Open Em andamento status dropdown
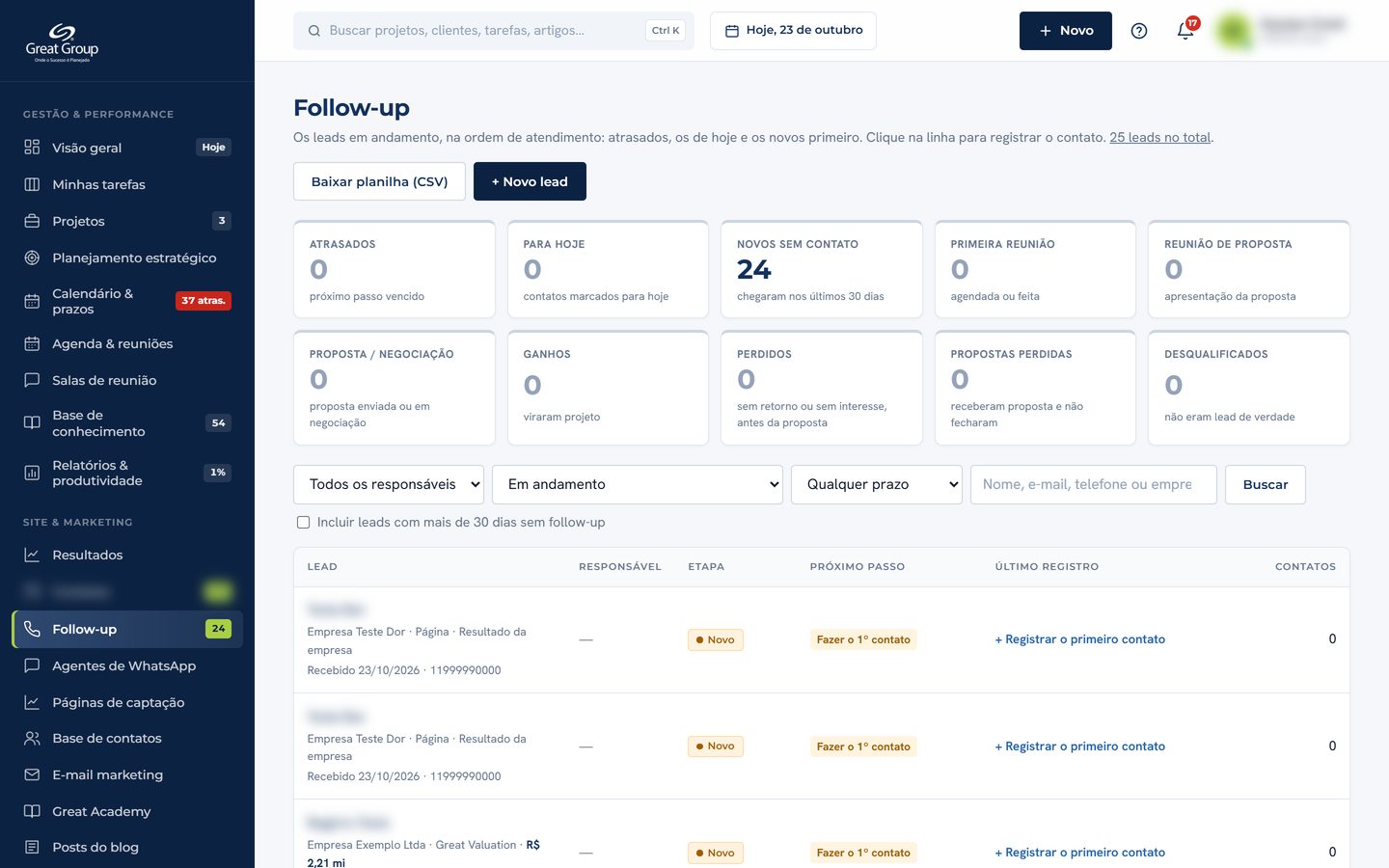 click(638, 484)
